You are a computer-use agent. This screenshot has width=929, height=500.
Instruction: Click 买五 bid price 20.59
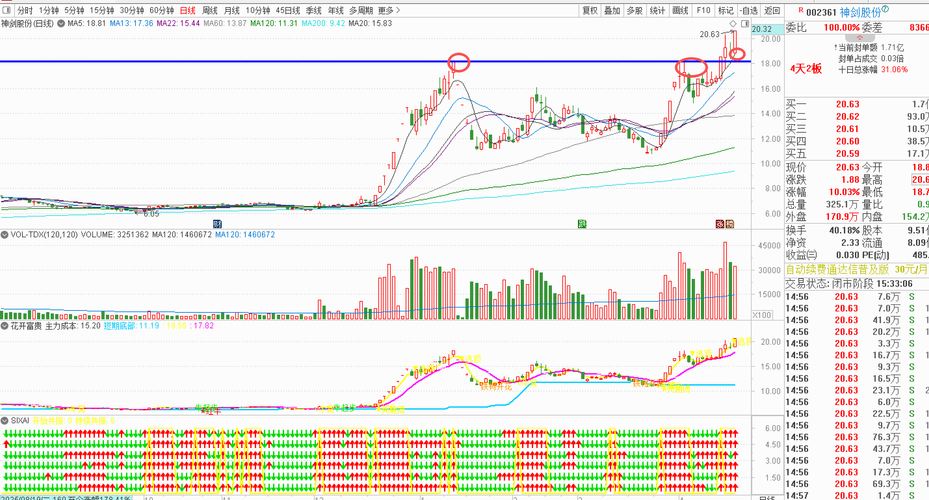[847, 154]
